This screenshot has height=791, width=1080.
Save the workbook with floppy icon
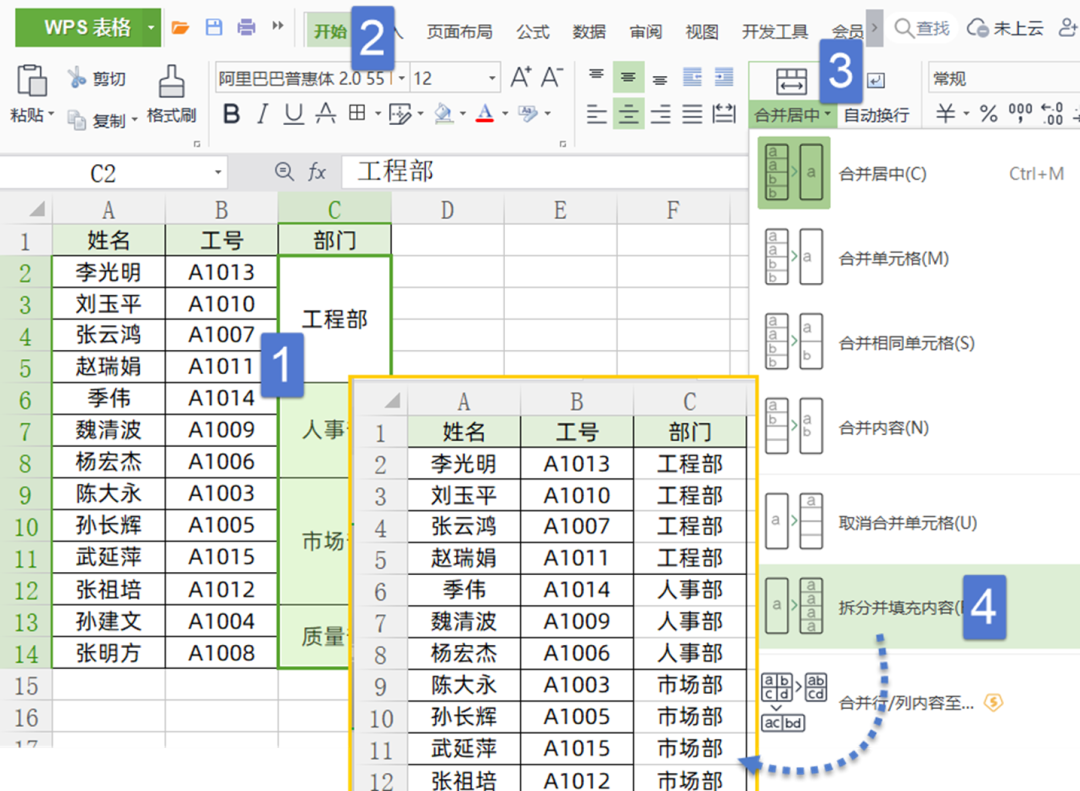(214, 28)
